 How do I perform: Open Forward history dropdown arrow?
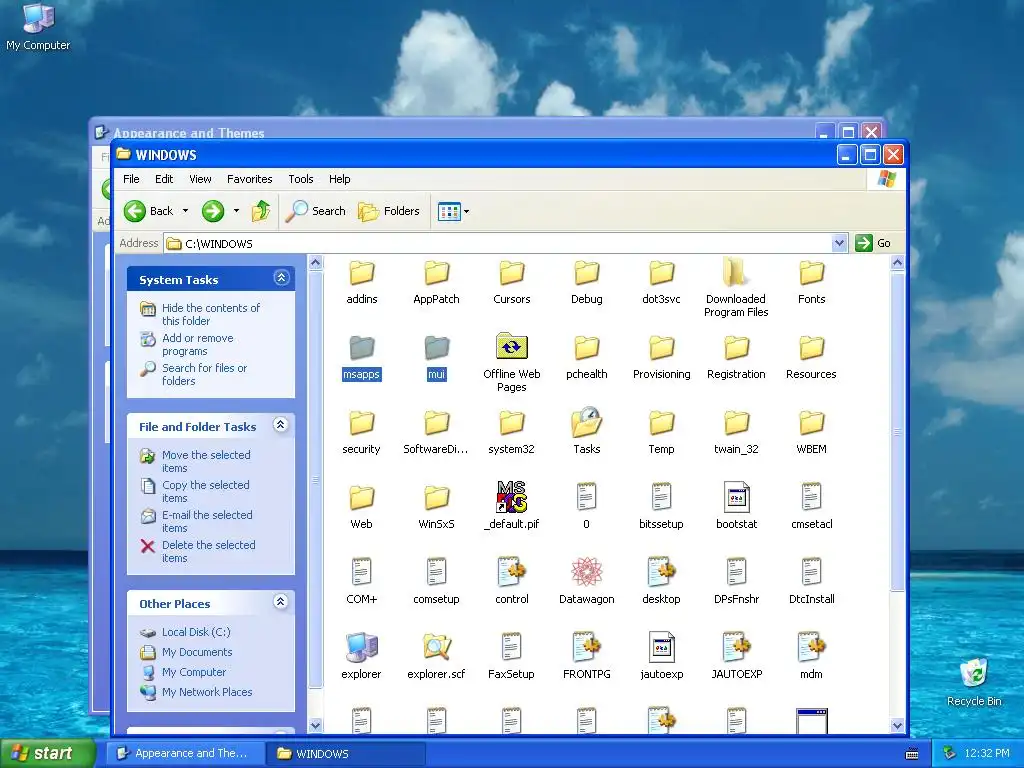236,211
